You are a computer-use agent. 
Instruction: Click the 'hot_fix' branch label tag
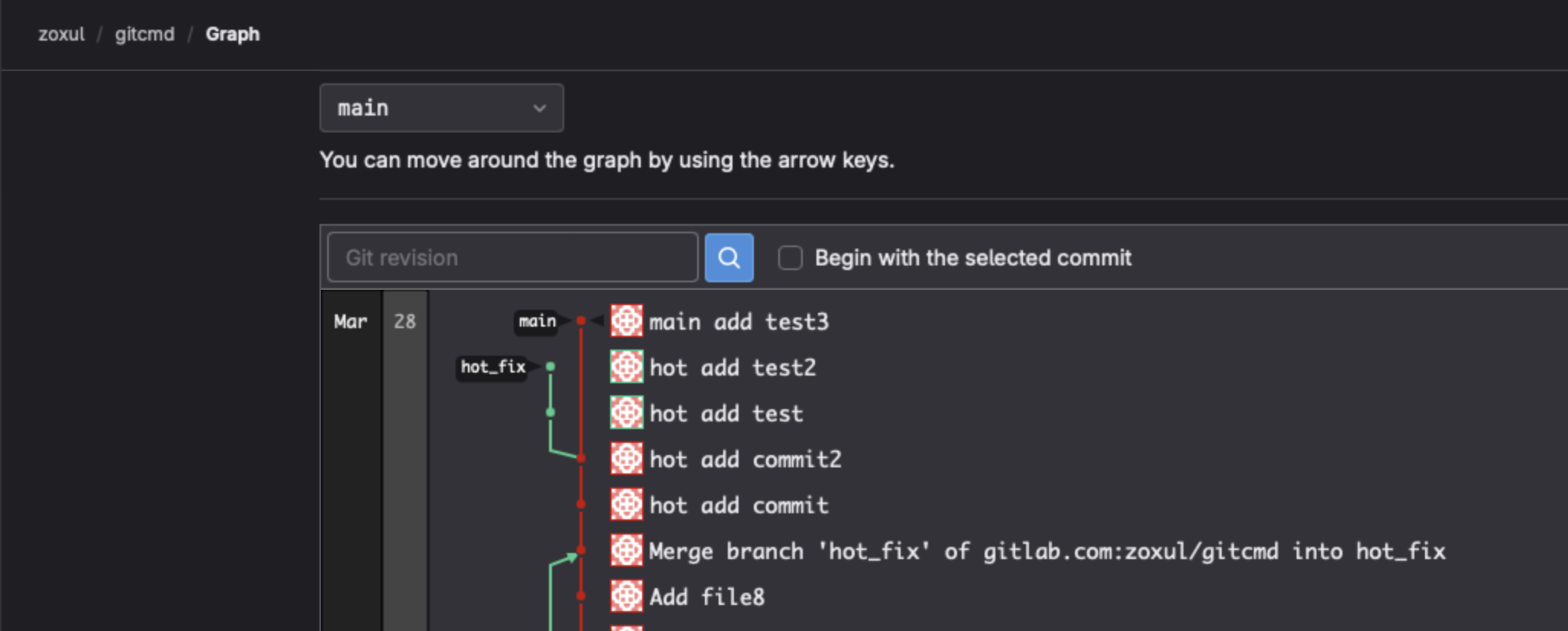coord(492,367)
